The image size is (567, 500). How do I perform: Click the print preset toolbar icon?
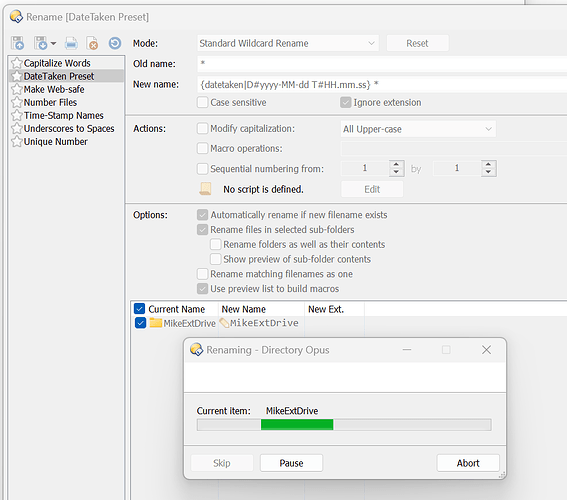(x=71, y=44)
